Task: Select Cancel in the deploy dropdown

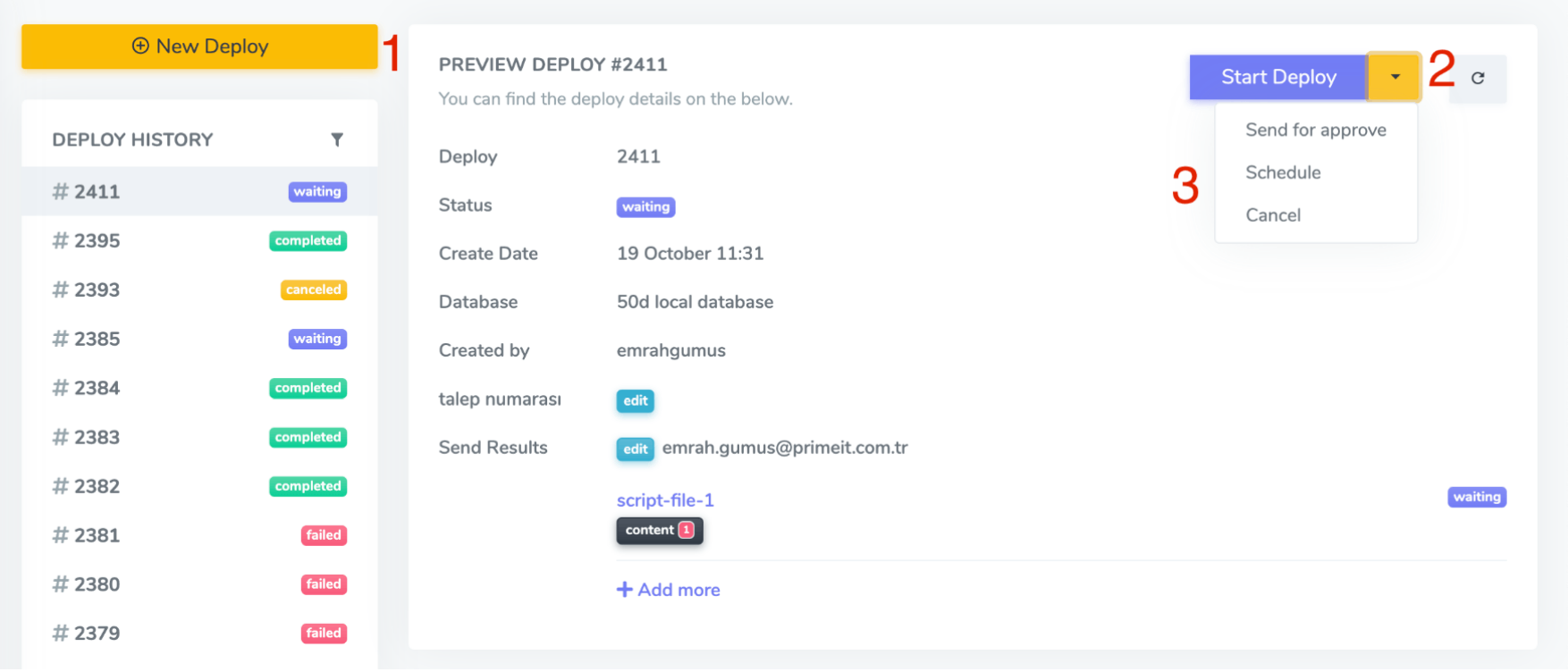Action: (1273, 215)
